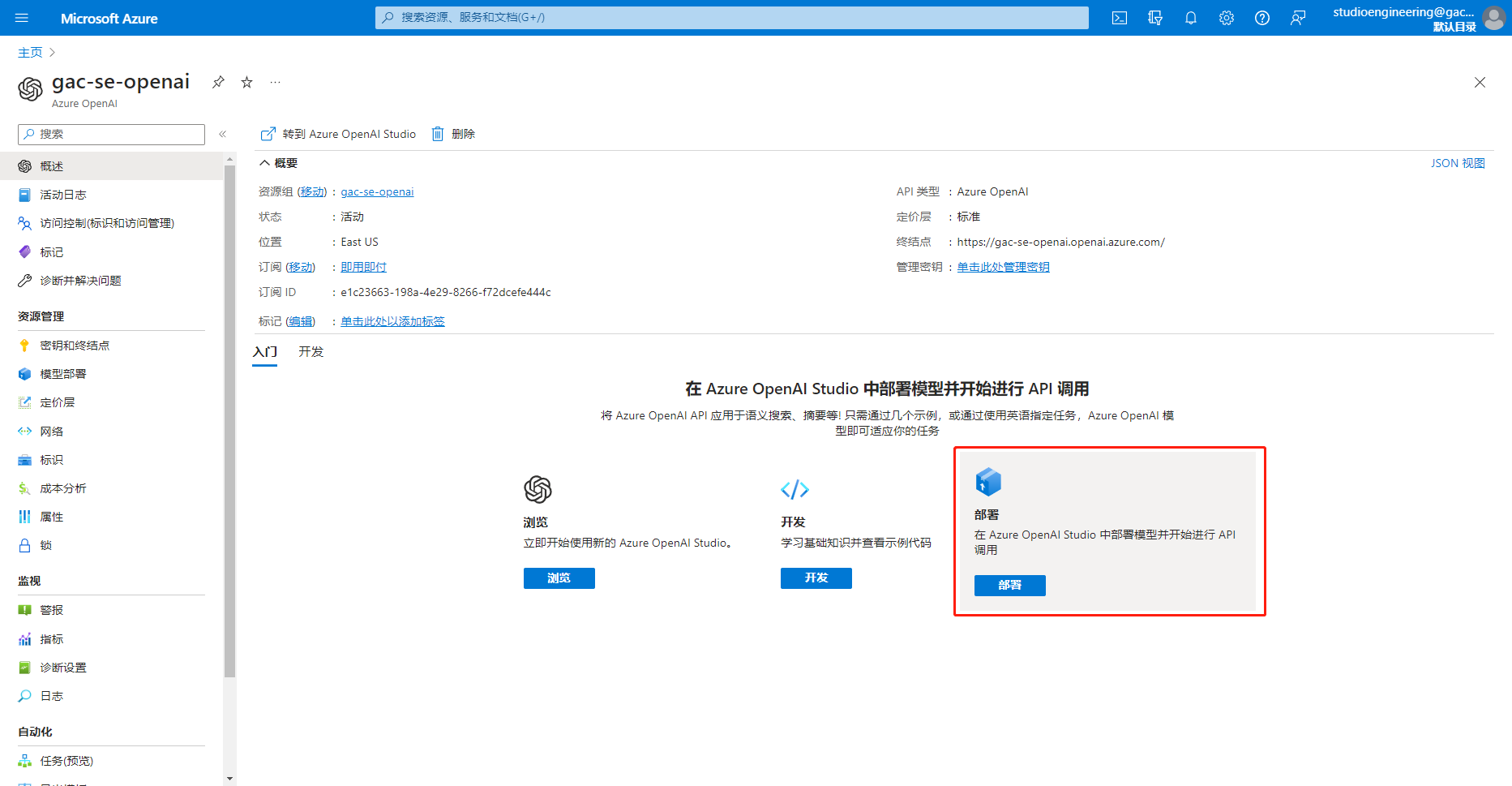Click the subscription ID e1c23663-198a-4e29-8266-f72dcefe444c
This screenshot has width=1512, height=786.
coord(446,293)
